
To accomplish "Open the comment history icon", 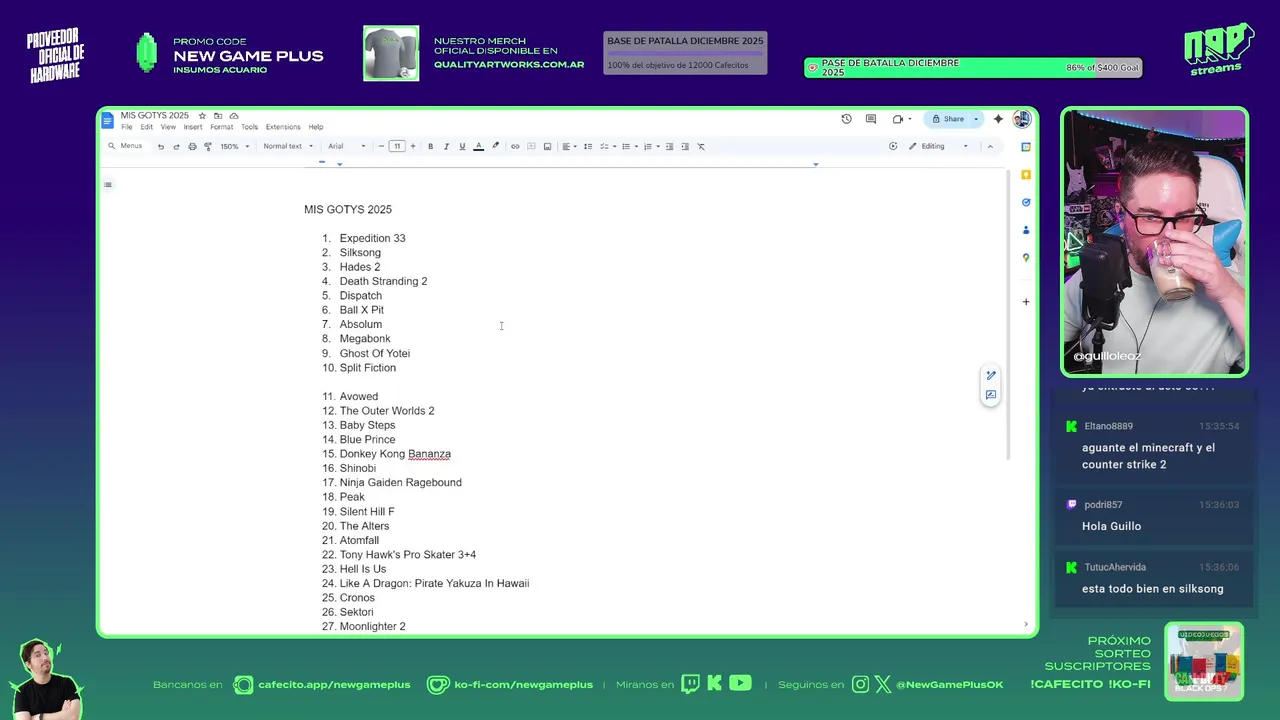I will pyautogui.click(x=870, y=119).
